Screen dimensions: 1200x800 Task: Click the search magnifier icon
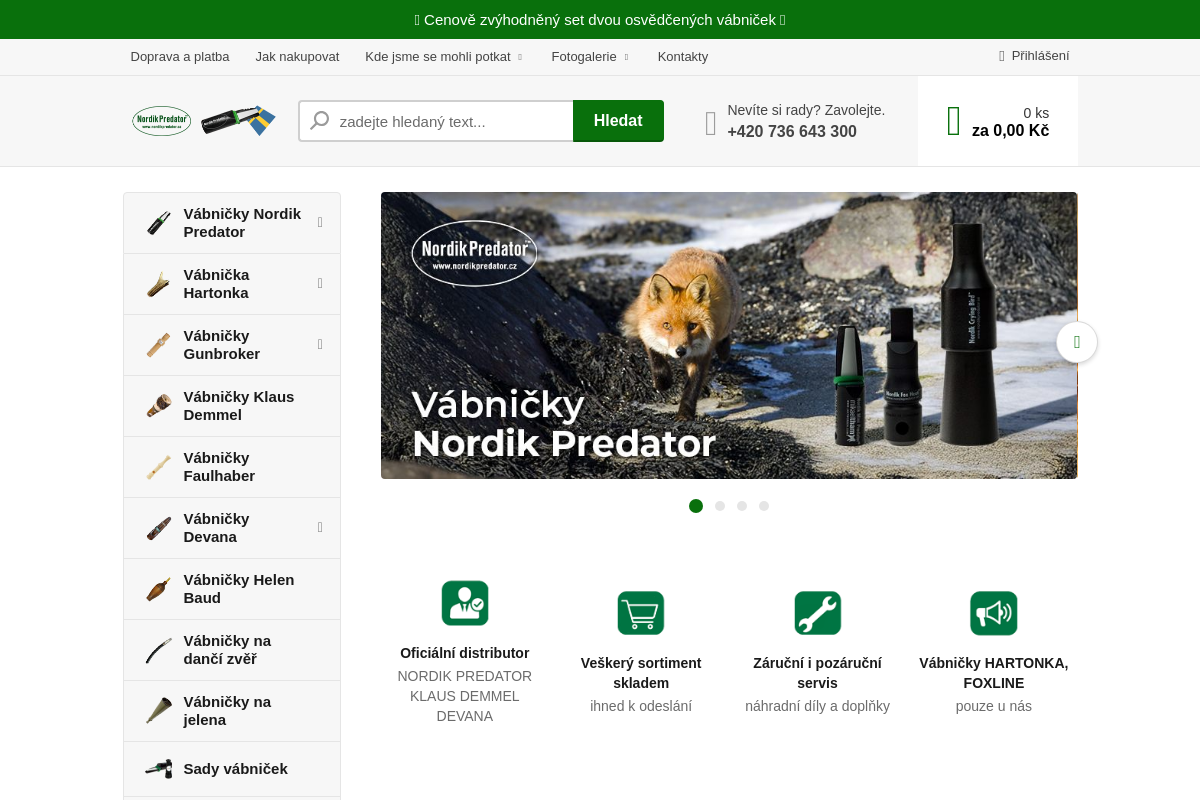320,121
